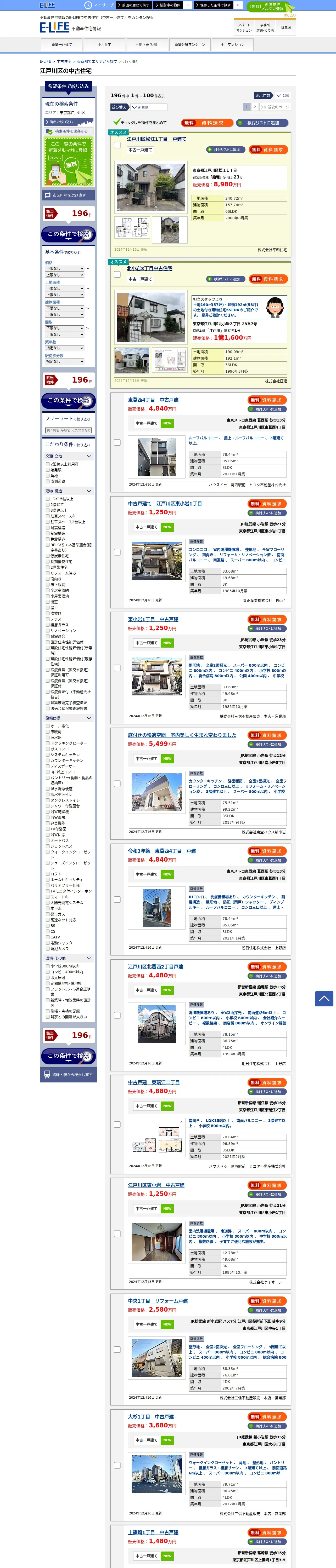
Task: Click the フリーワード search input field
Action: [68, 430]
